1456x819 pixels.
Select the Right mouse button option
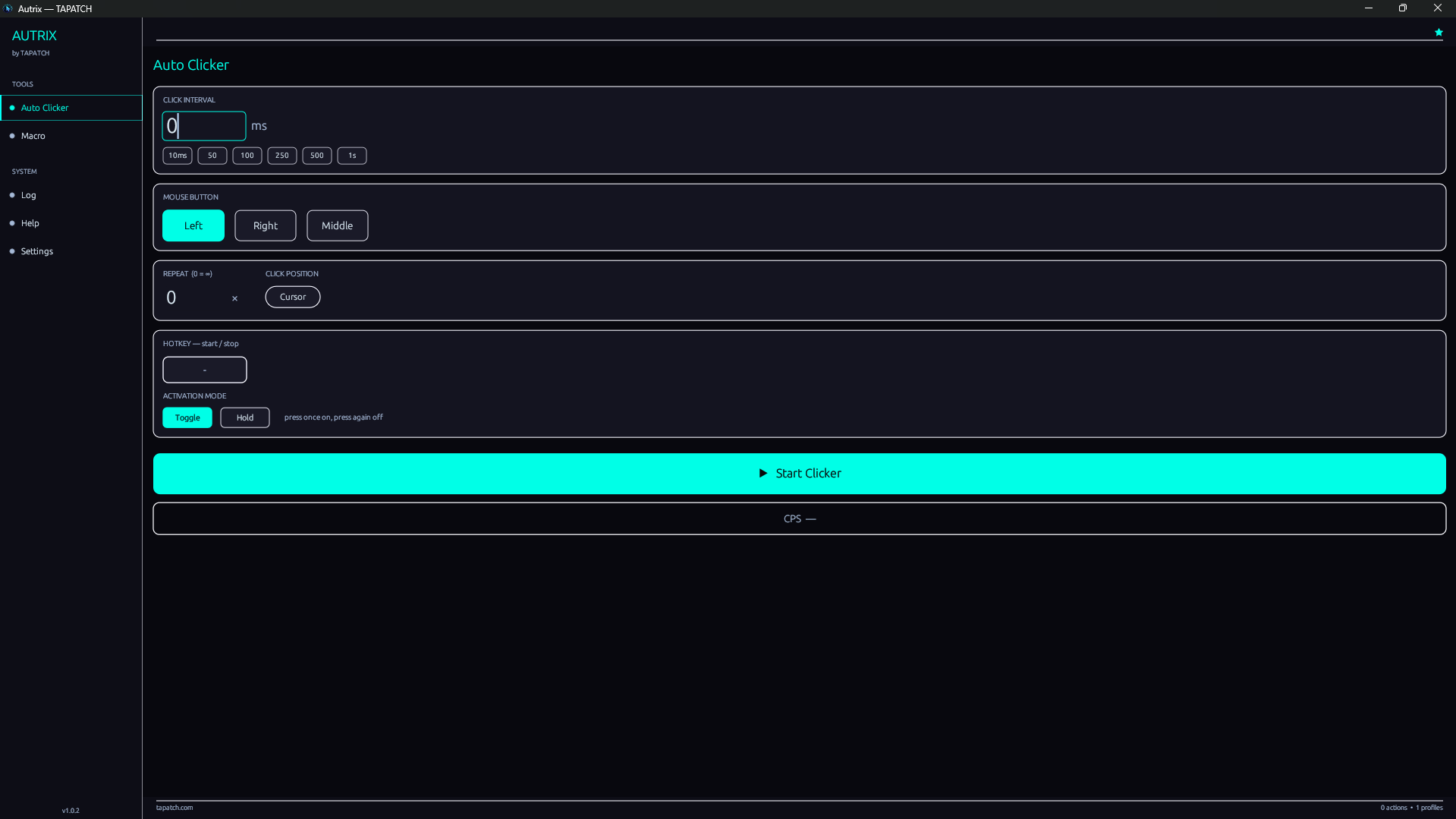pyautogui.click(x=266, y=225)
